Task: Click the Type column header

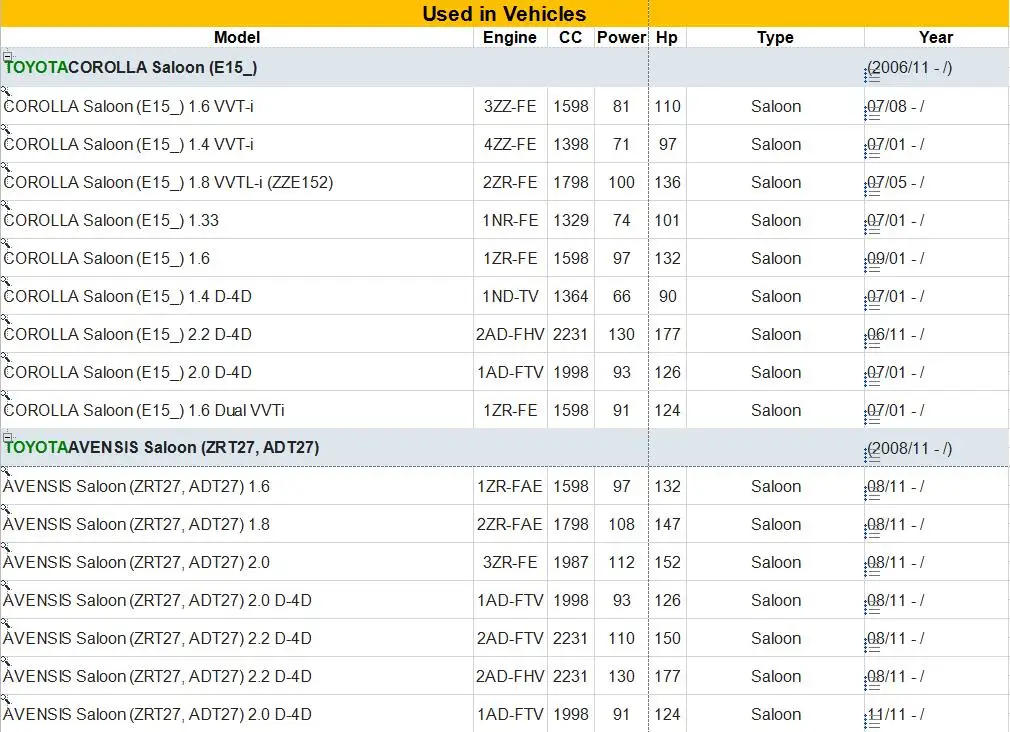Action: pyautogui.click(x=775, y=37)
